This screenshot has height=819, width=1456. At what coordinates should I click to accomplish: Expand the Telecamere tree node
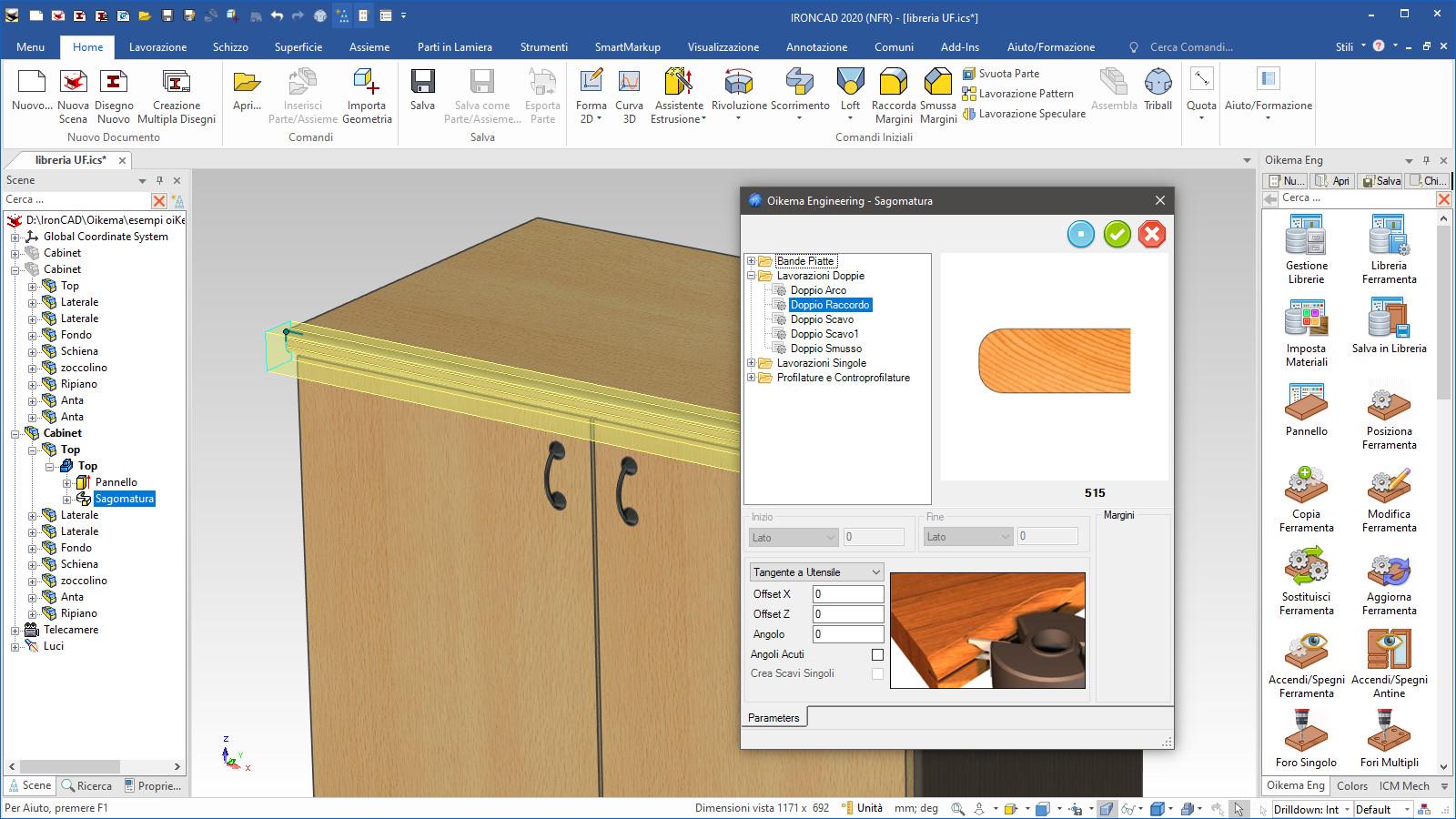click(x=15, y=630)
